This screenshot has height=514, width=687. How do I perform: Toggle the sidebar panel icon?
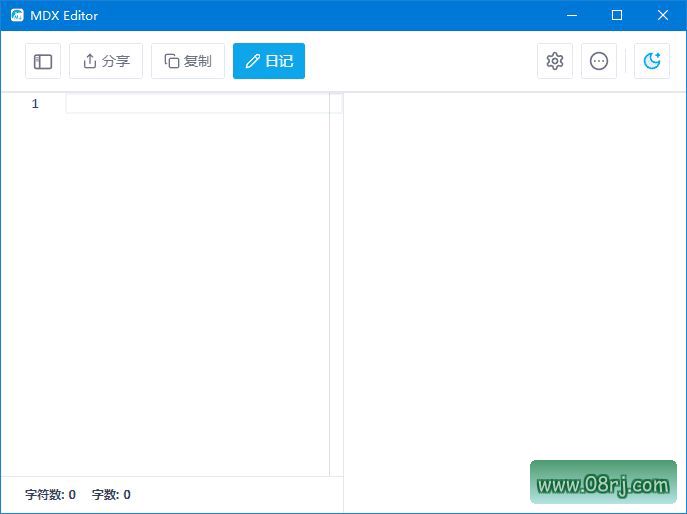click(43, 61)
